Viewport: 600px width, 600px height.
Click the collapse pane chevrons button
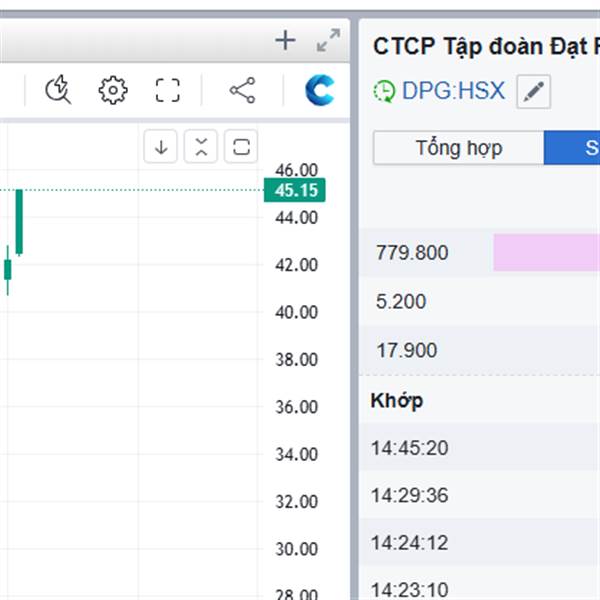point(201,147)
